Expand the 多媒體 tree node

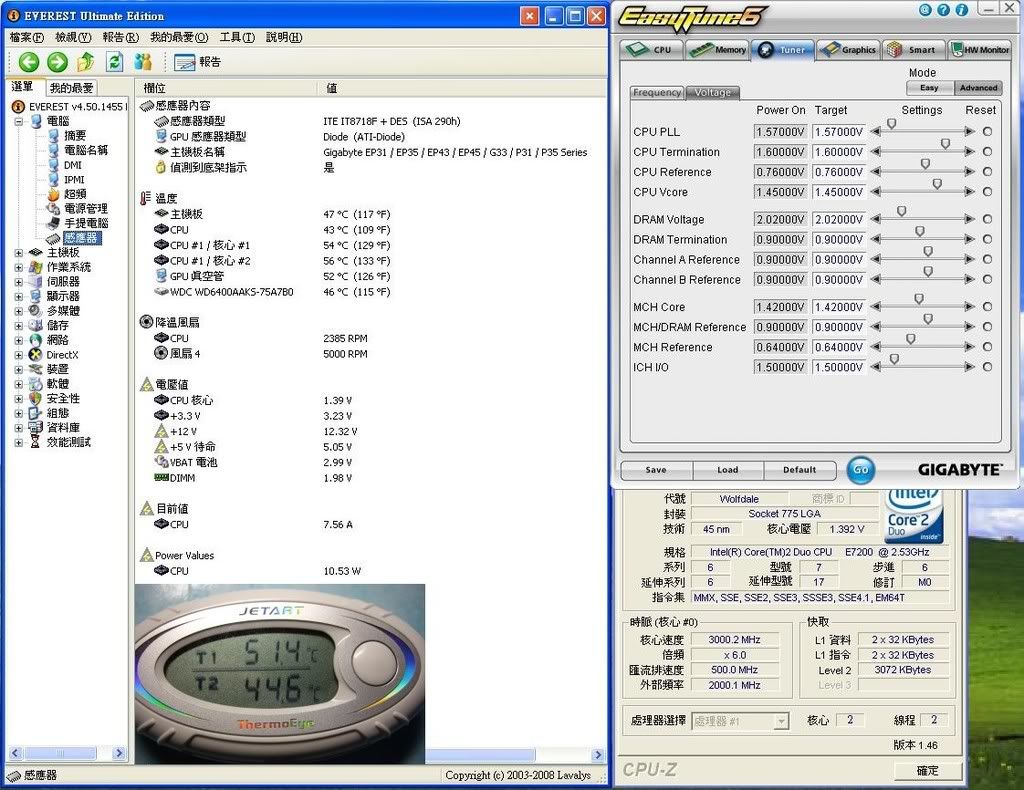click(18, 311)
